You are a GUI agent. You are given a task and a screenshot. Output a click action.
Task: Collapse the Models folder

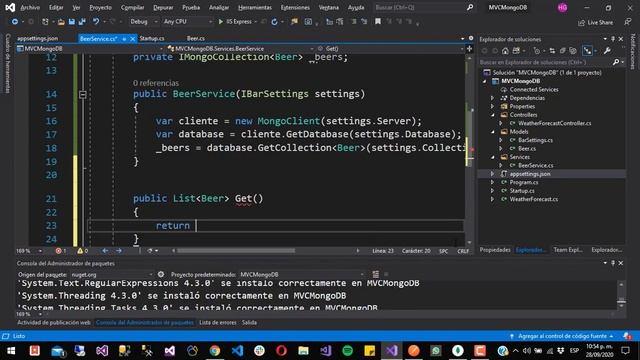click(493, 131)
